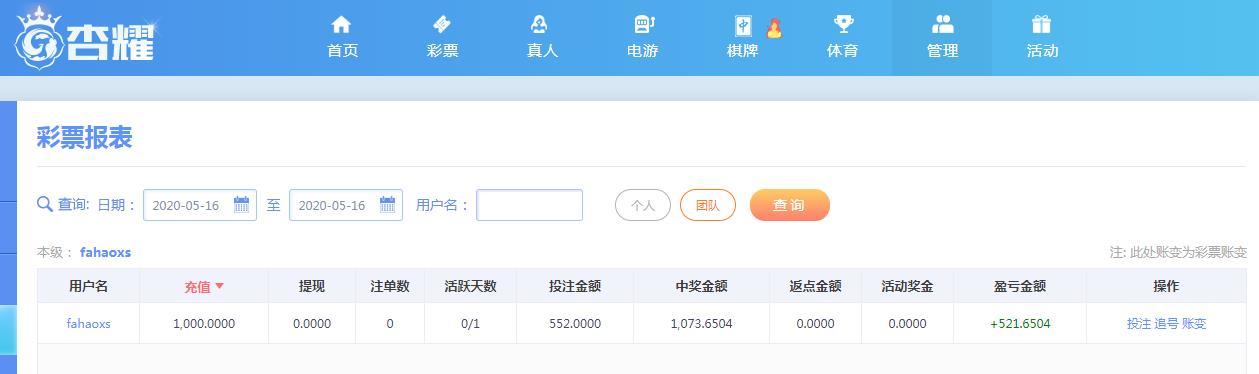Open fahaoxs username in table row

pos(88,323)
